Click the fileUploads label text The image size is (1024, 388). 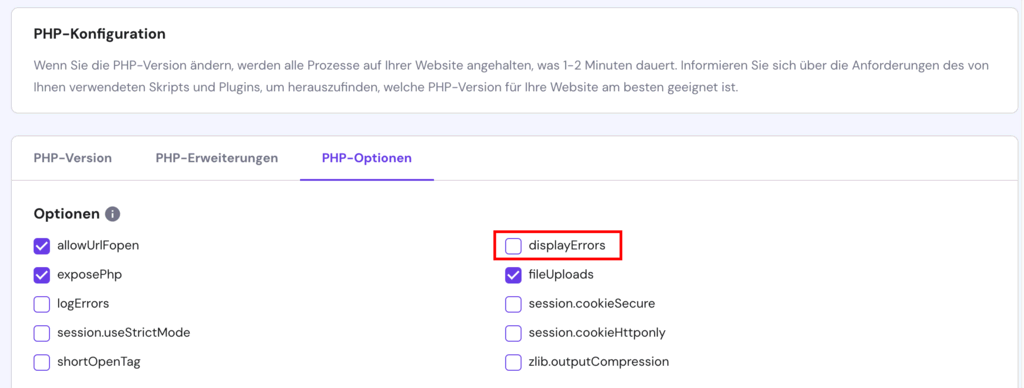(561, 275)
